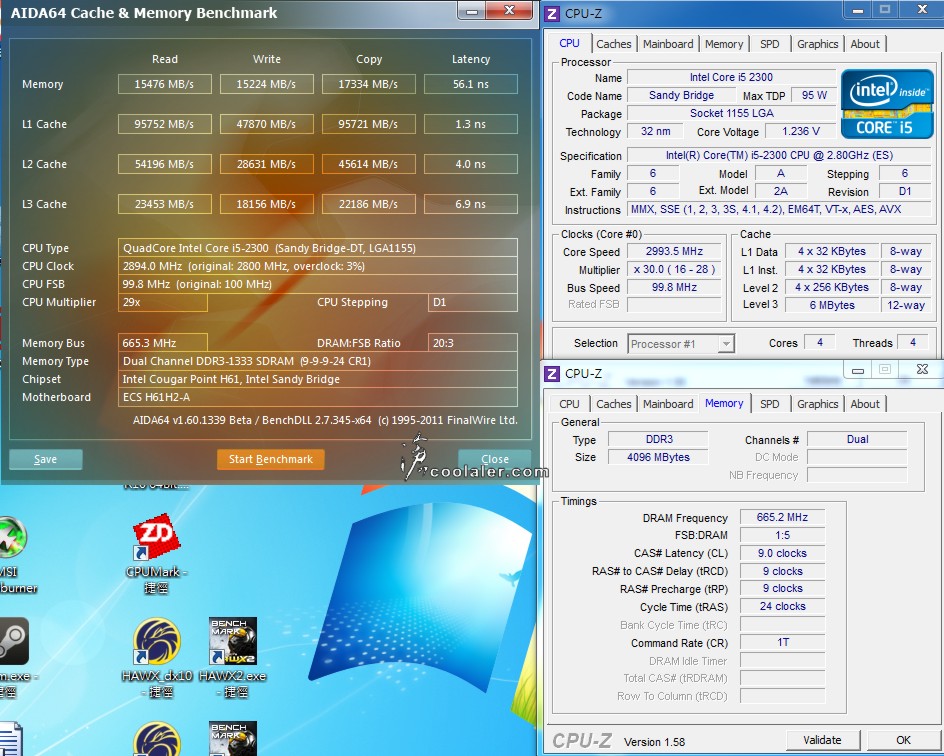Click the DRAM Frequency 665.2 MHz field
Image resolution: width=944 pixels, height=756 pixels.
pos(782,517)
